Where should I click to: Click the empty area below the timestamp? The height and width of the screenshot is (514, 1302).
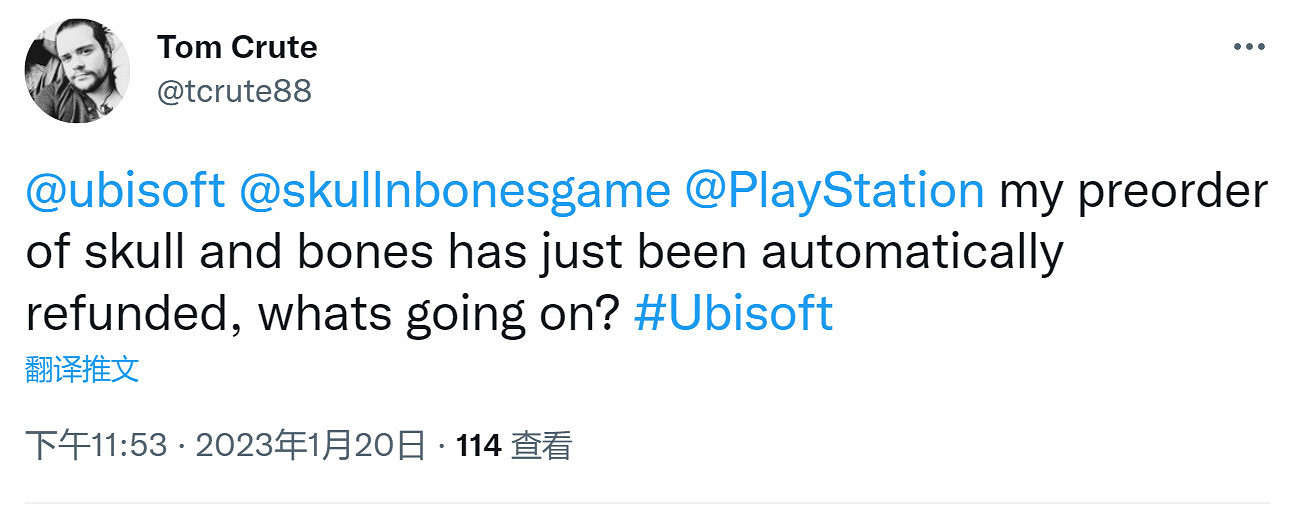(x=650, y=485)
